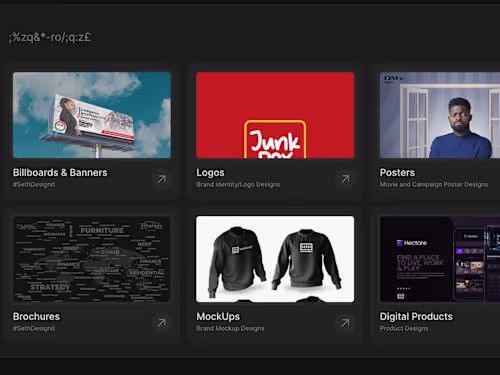Open the Logos category title
The image size is (500, 375).
210,173
